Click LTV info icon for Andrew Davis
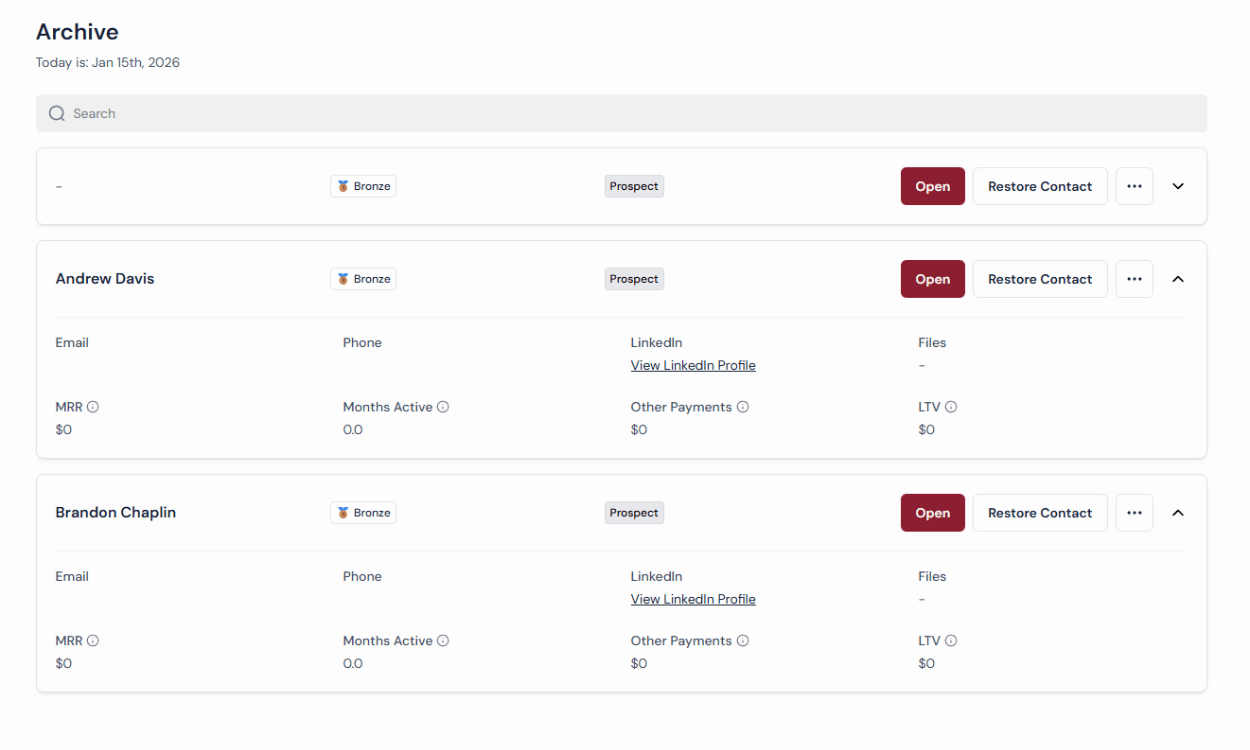The width and height of the screenshot is (1250, 750). tap(951, 407)
